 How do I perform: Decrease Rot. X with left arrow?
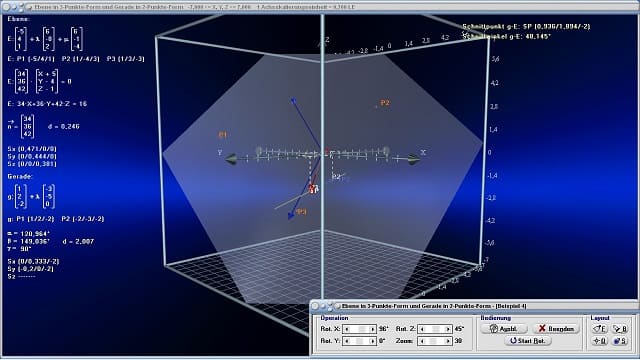click(x=347, y=329)
